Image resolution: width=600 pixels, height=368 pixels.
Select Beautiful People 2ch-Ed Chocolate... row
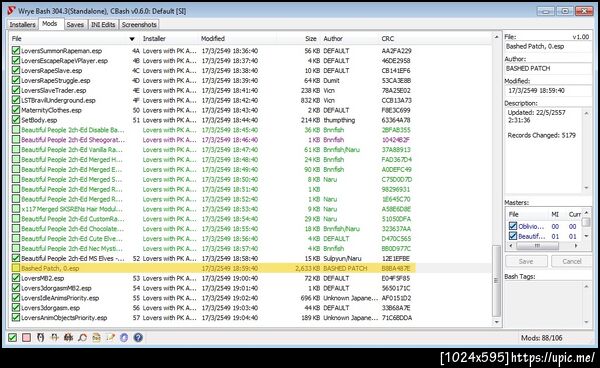pos(73,229)
